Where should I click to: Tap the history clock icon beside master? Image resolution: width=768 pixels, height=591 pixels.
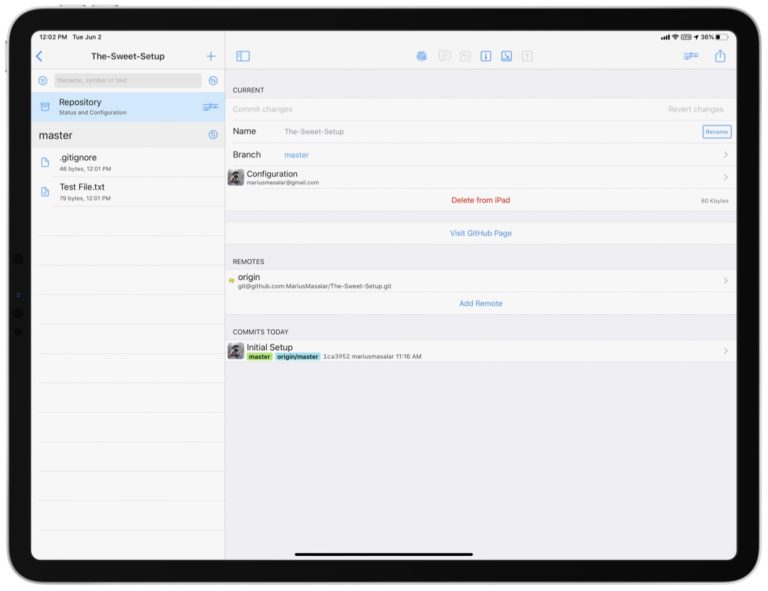[x=213, y=135]
